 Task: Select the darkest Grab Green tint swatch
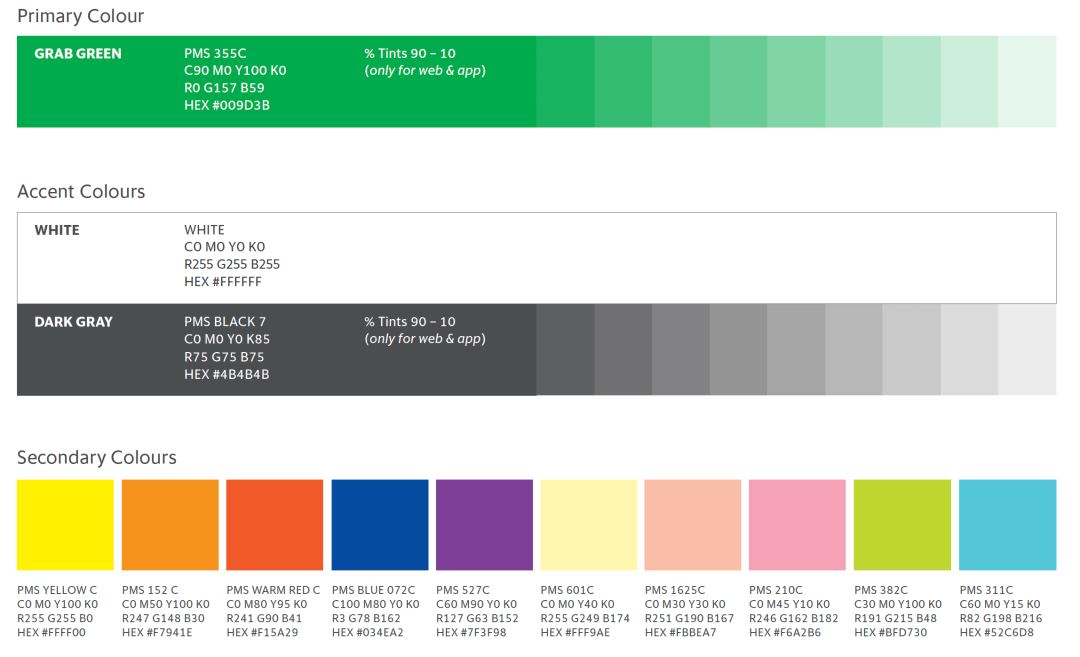click(x=565, y=81)
